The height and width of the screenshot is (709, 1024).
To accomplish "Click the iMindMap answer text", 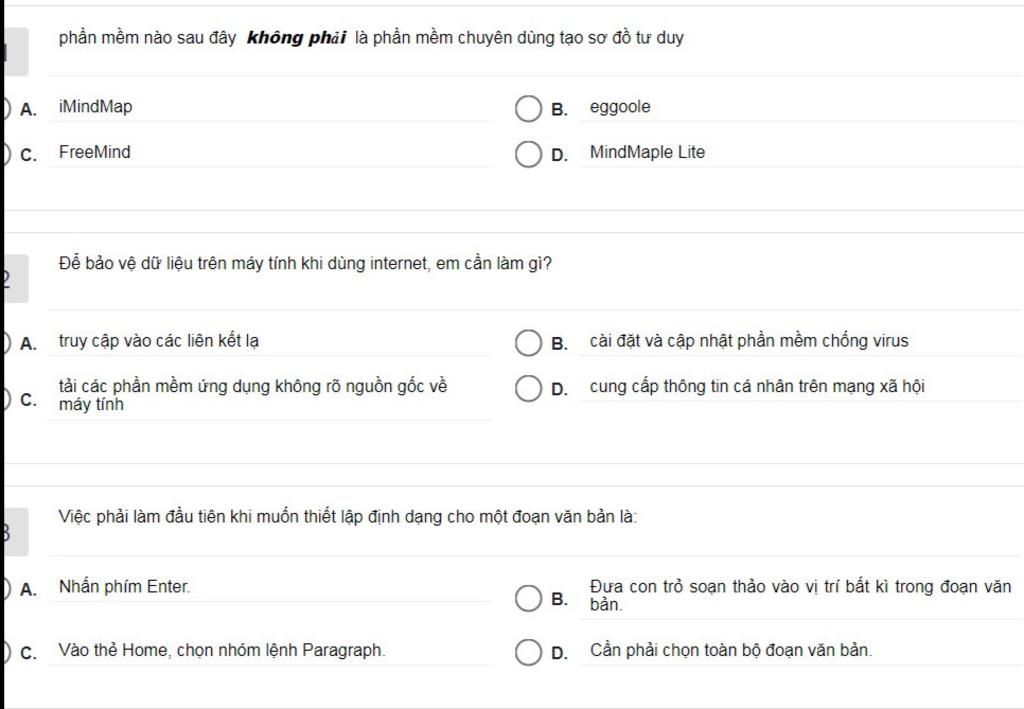I will [95, 106].
